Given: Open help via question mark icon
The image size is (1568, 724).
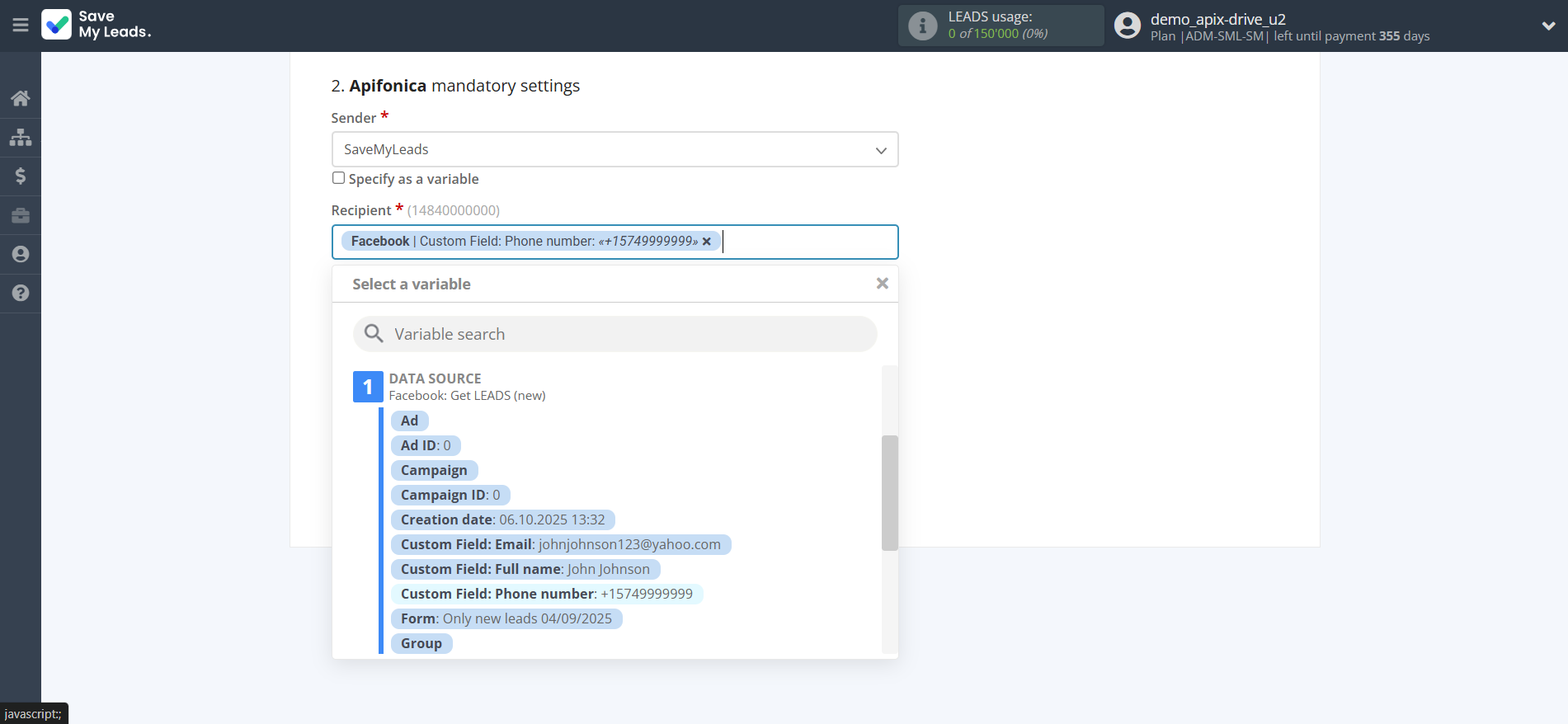Looking at the screenshot, I should [21, 293].
